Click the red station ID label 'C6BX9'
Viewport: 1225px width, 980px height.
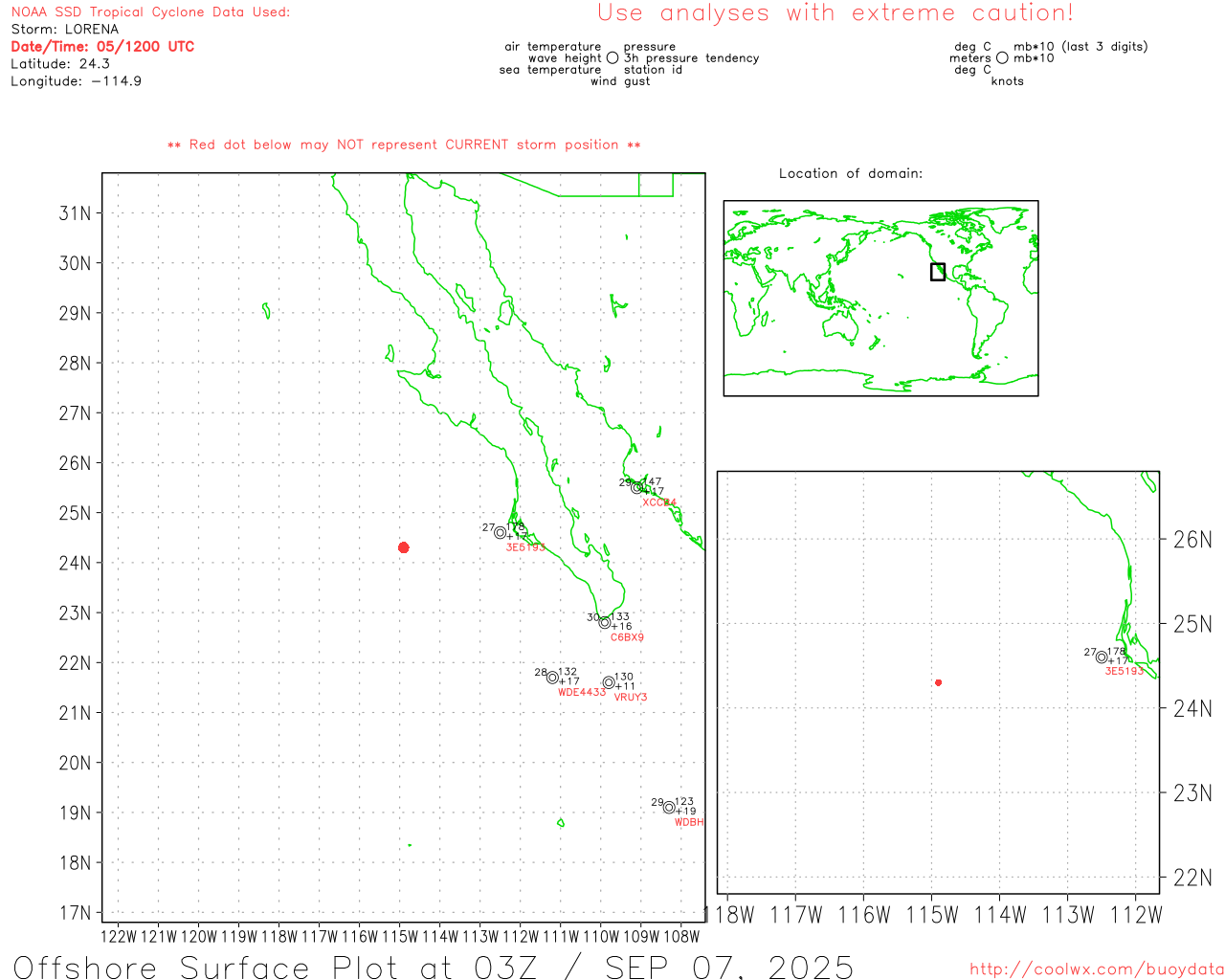pyautogui.click(x=627, y=637)
